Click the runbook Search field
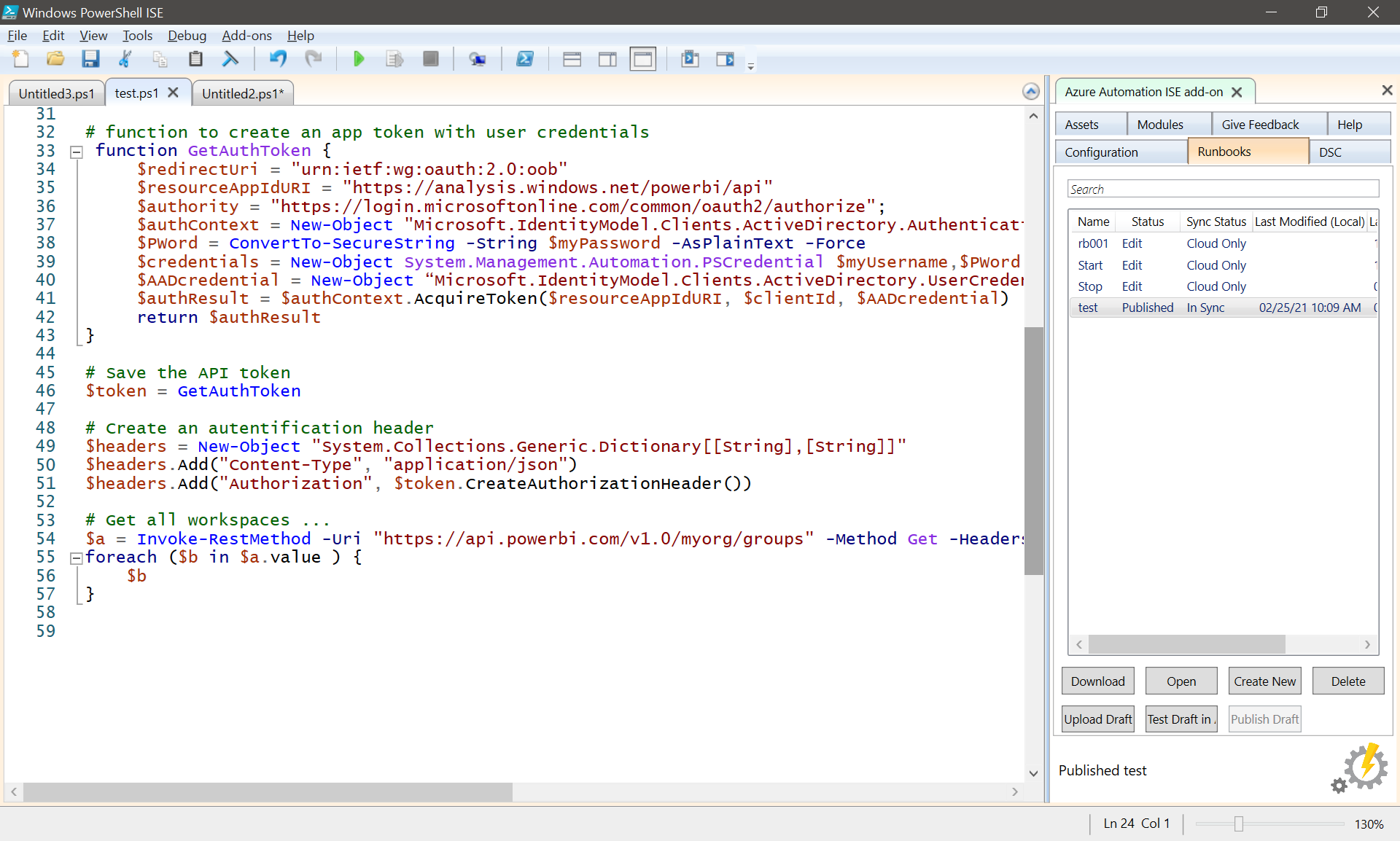Screen dimensions: 1400x841 pyautogui.click(x=1223, y=189)
